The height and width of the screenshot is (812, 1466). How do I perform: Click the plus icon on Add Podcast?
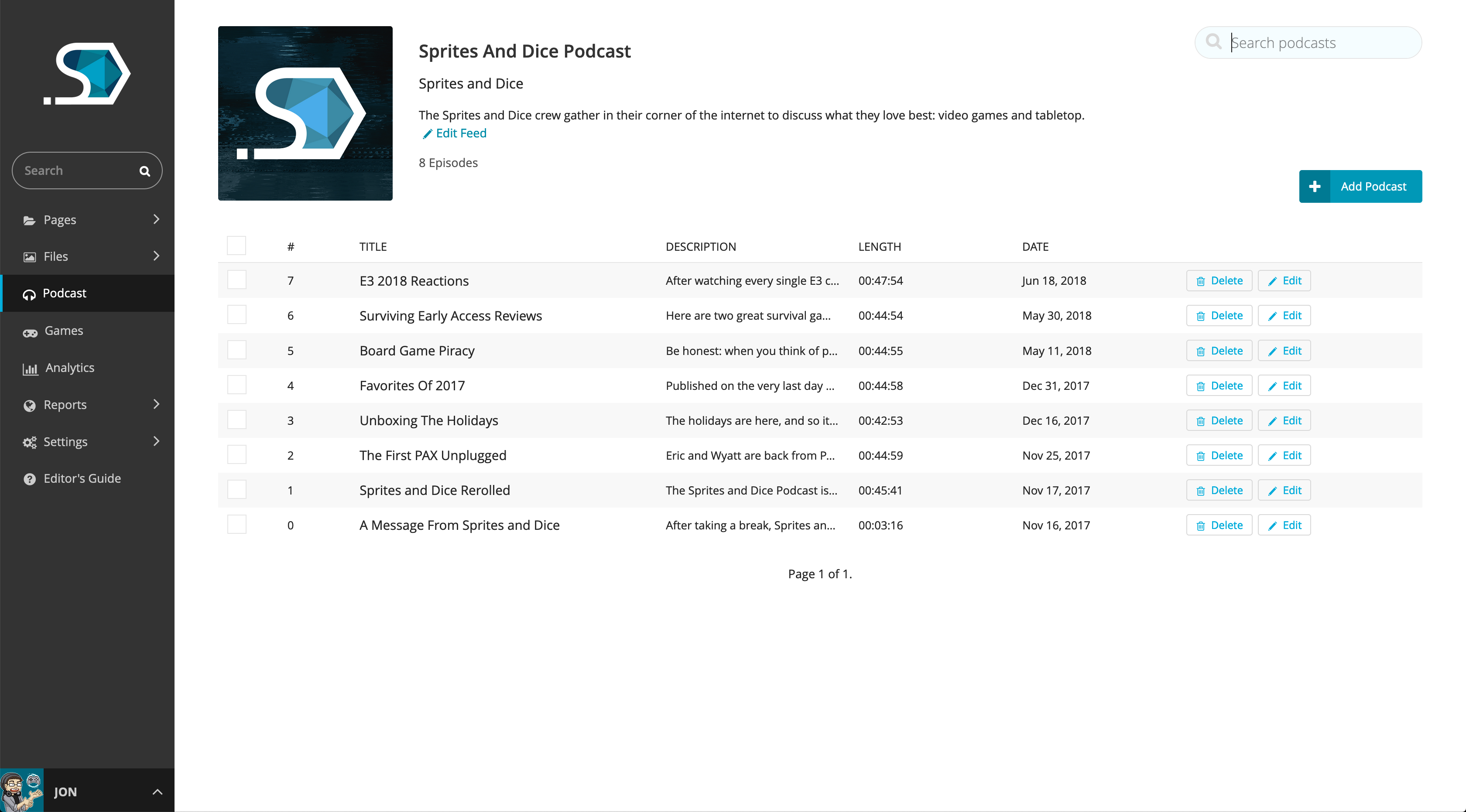[x=1315, y=187]
